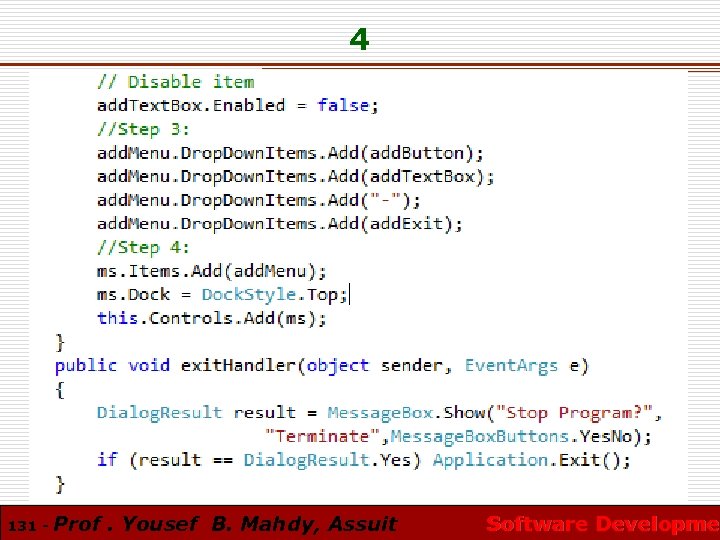
Task: Click the line "addMenu.DropDownItems.Add(addExit);"
Action: tap(280, 224)
